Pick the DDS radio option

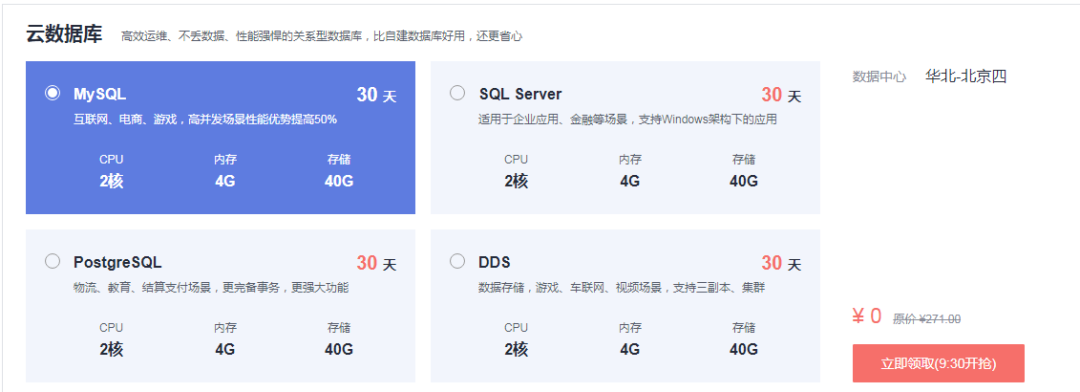[457, 261]
